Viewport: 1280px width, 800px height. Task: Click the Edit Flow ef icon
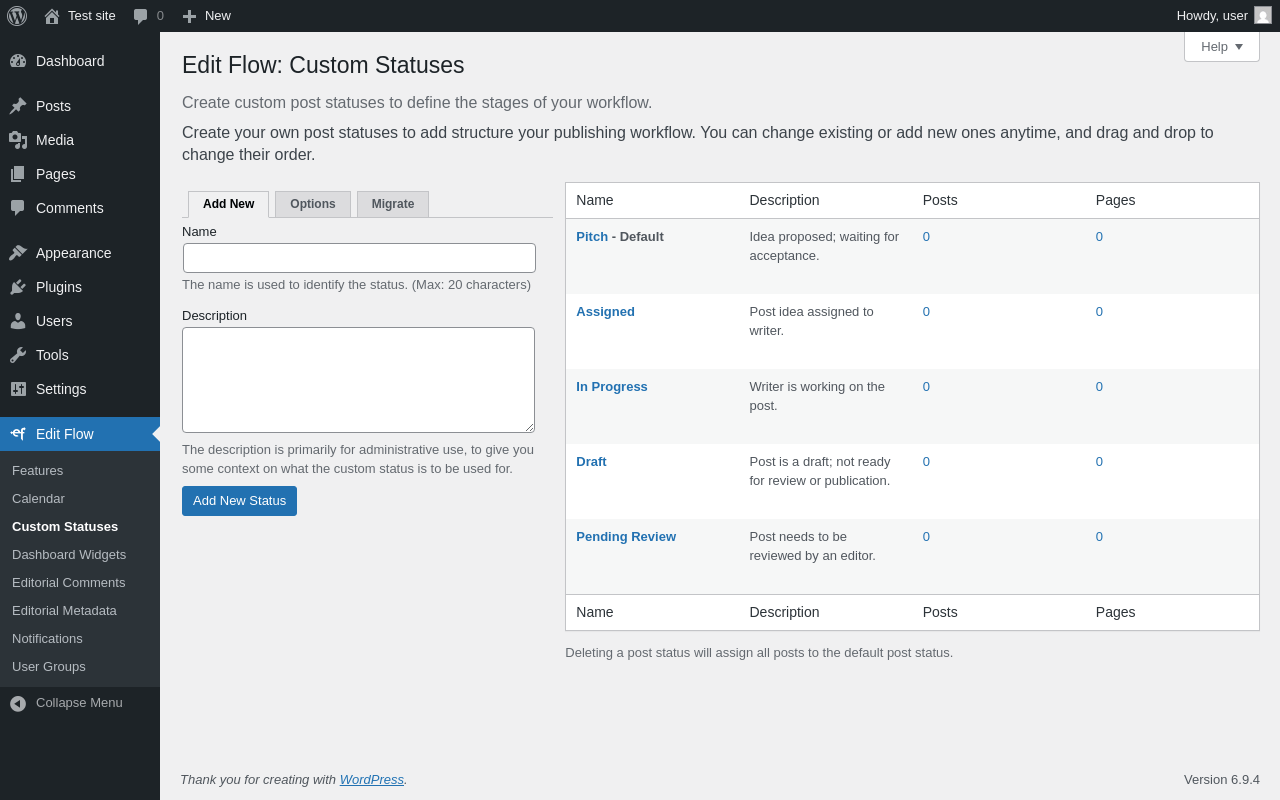click(x=18, y=434)
